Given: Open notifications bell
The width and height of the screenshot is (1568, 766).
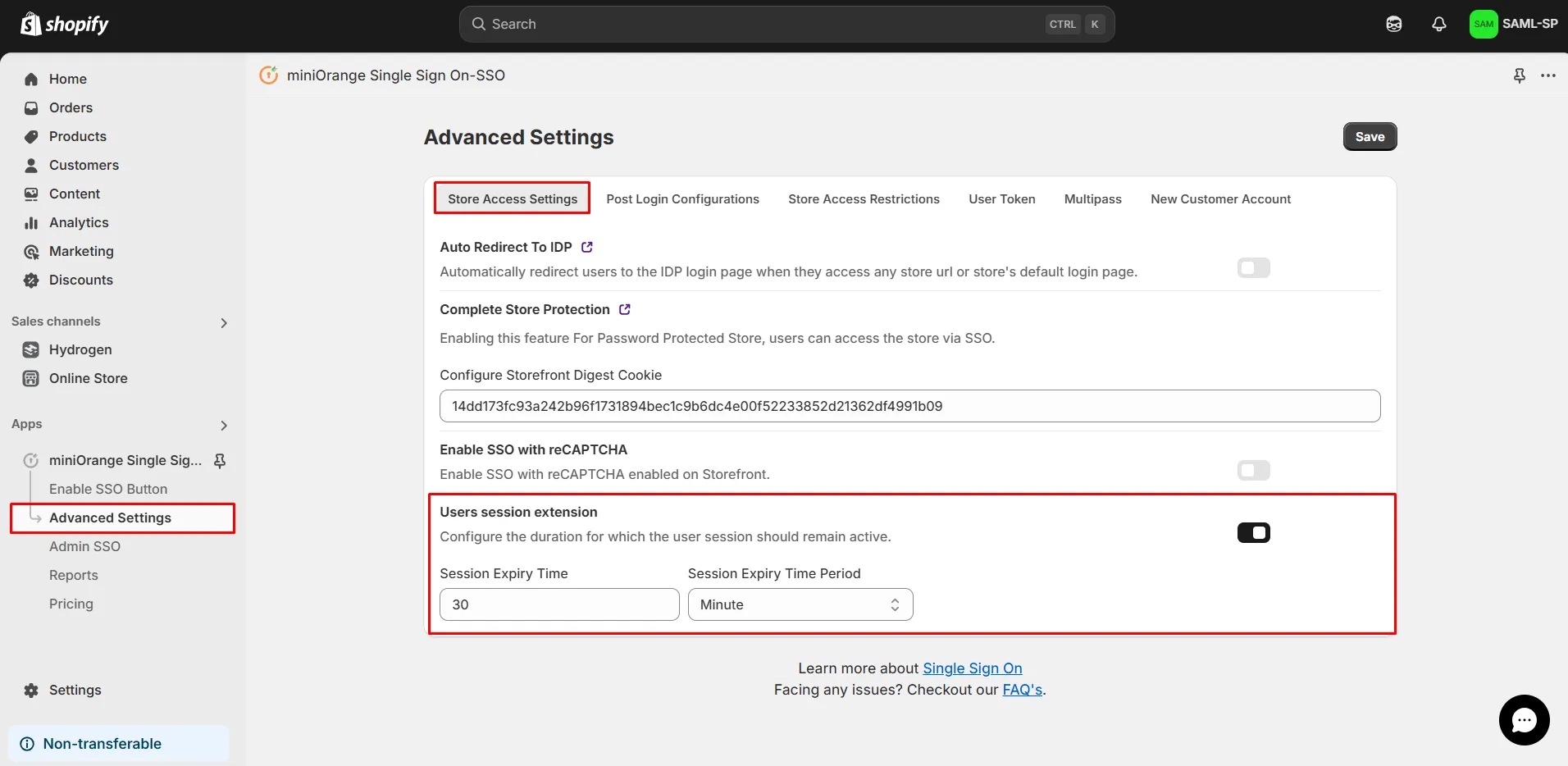Looking at the screenshot, I should 1439,24.
